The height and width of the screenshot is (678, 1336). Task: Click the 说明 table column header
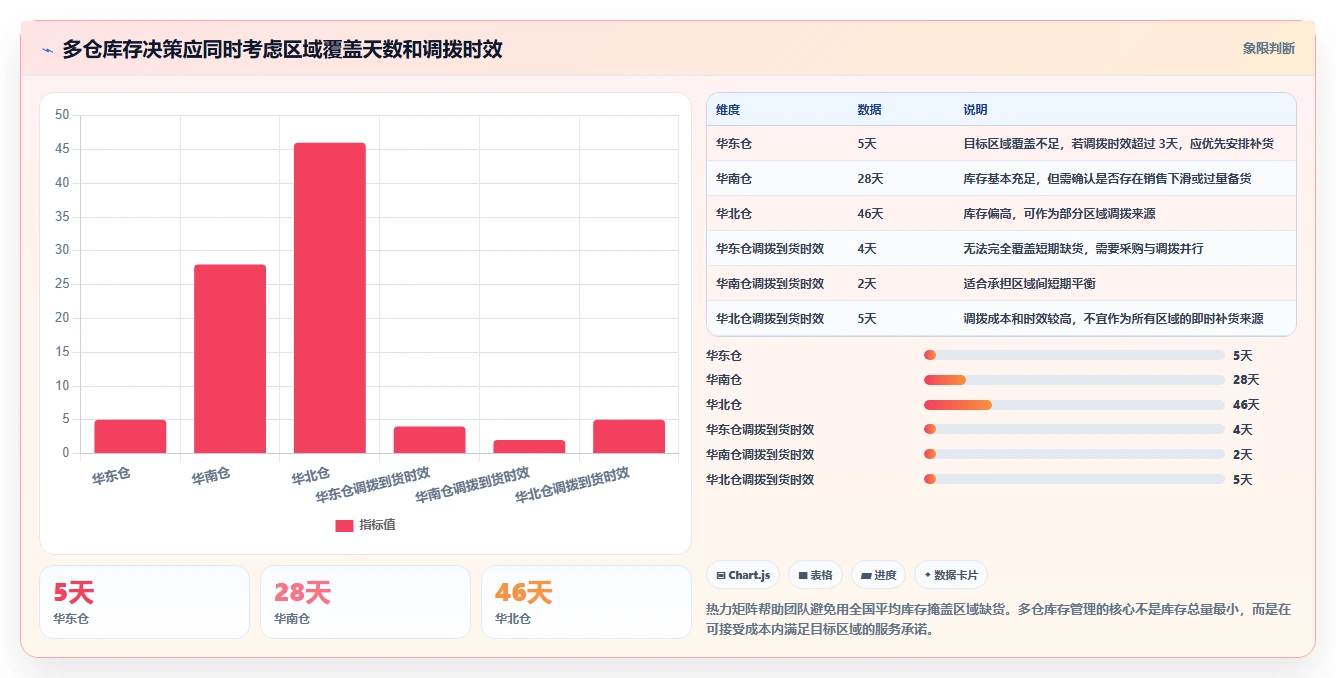pos(975,110)
